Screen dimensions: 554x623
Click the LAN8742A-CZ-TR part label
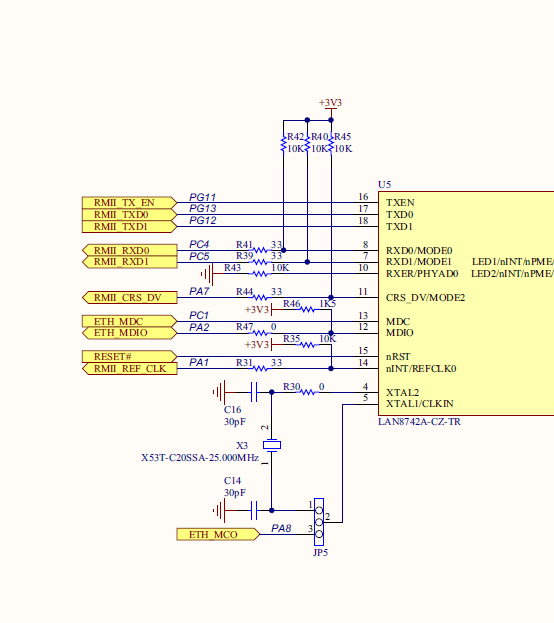coord(419,422)
